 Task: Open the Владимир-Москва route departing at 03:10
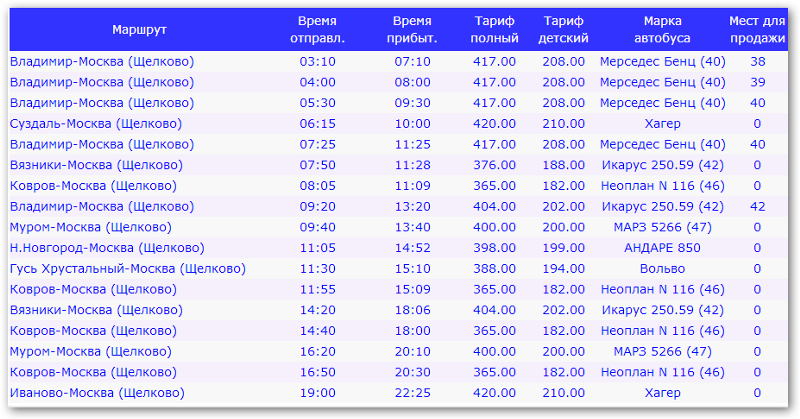pos(102,62)
